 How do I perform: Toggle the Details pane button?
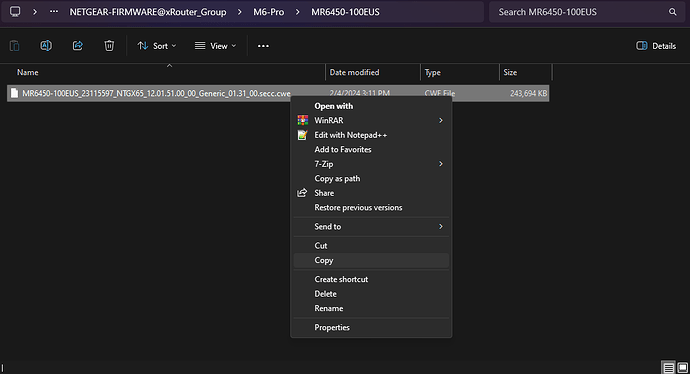pyautogui.click(x=656, y=46)
